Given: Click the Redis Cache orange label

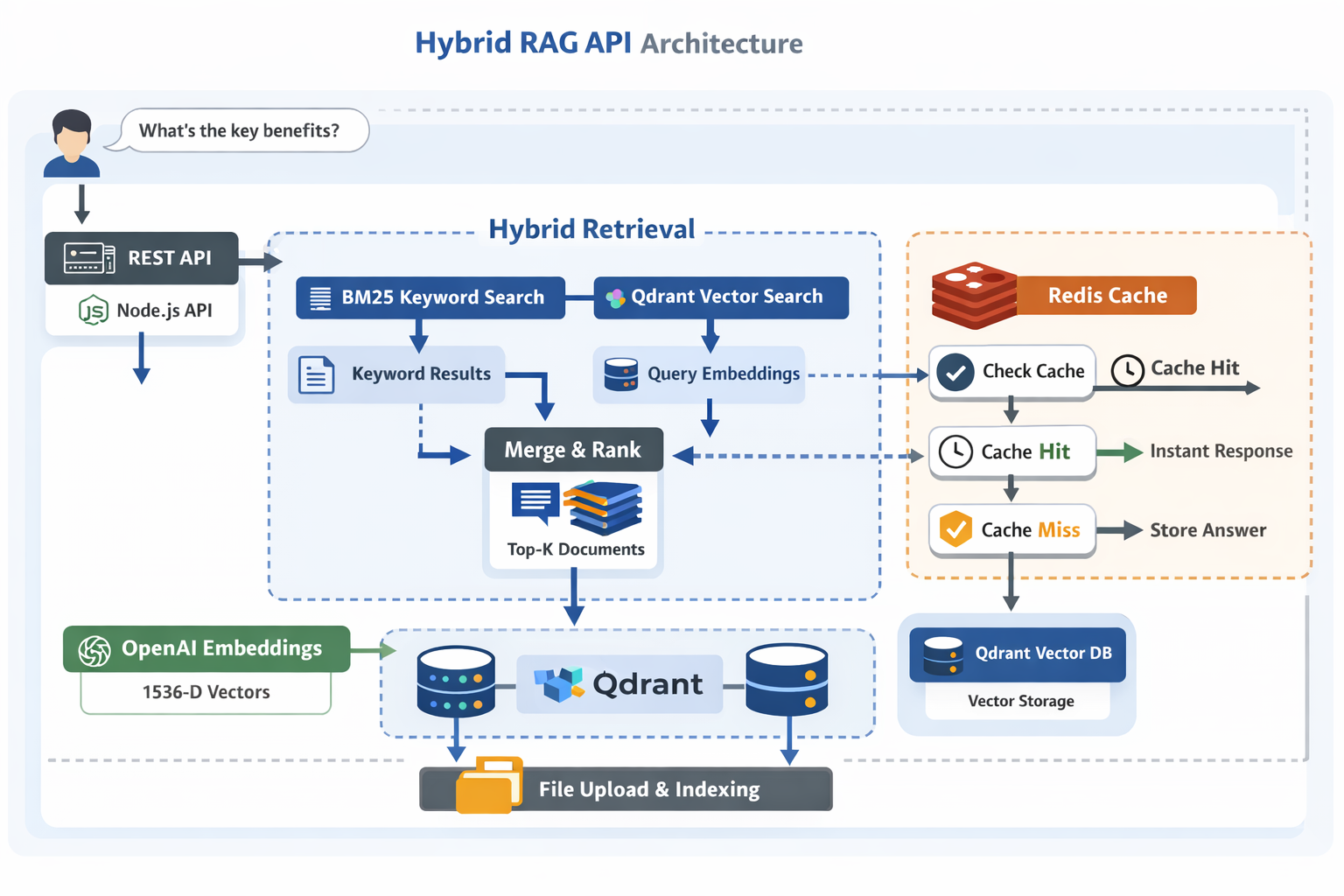Looking at the screenshot, I should pos(1107,296).
